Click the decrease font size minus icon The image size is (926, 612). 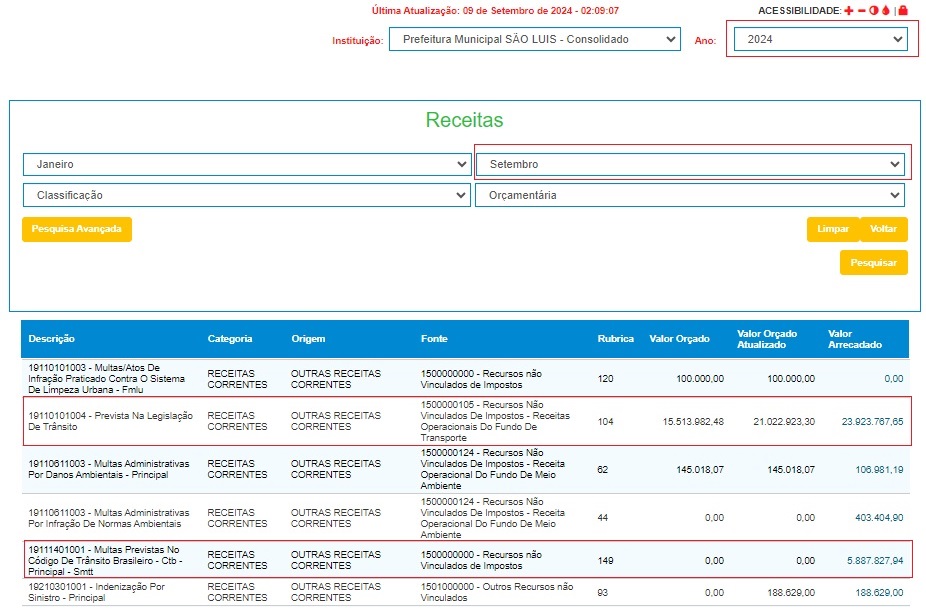[x=861, y=10]
